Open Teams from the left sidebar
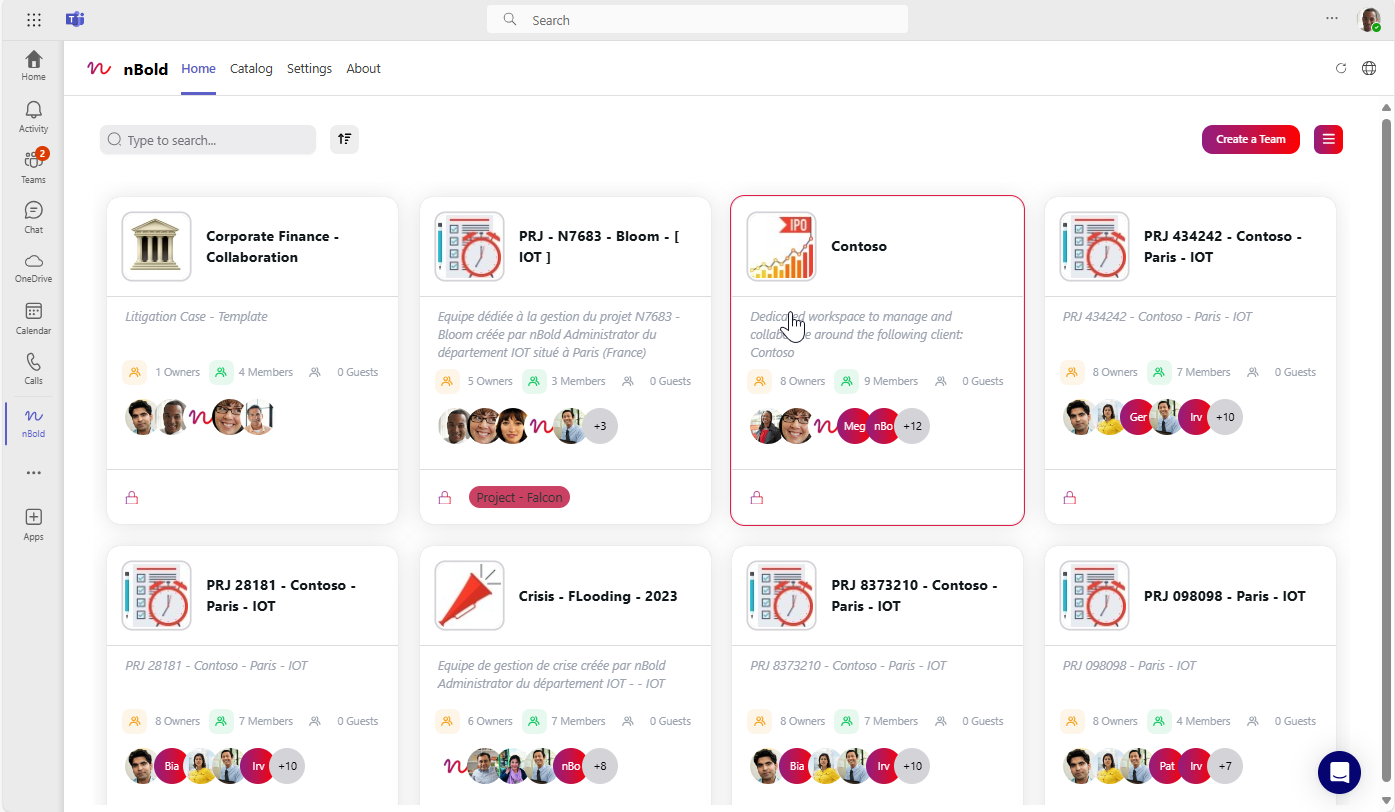1395x812 pixels. click(33, 166)
